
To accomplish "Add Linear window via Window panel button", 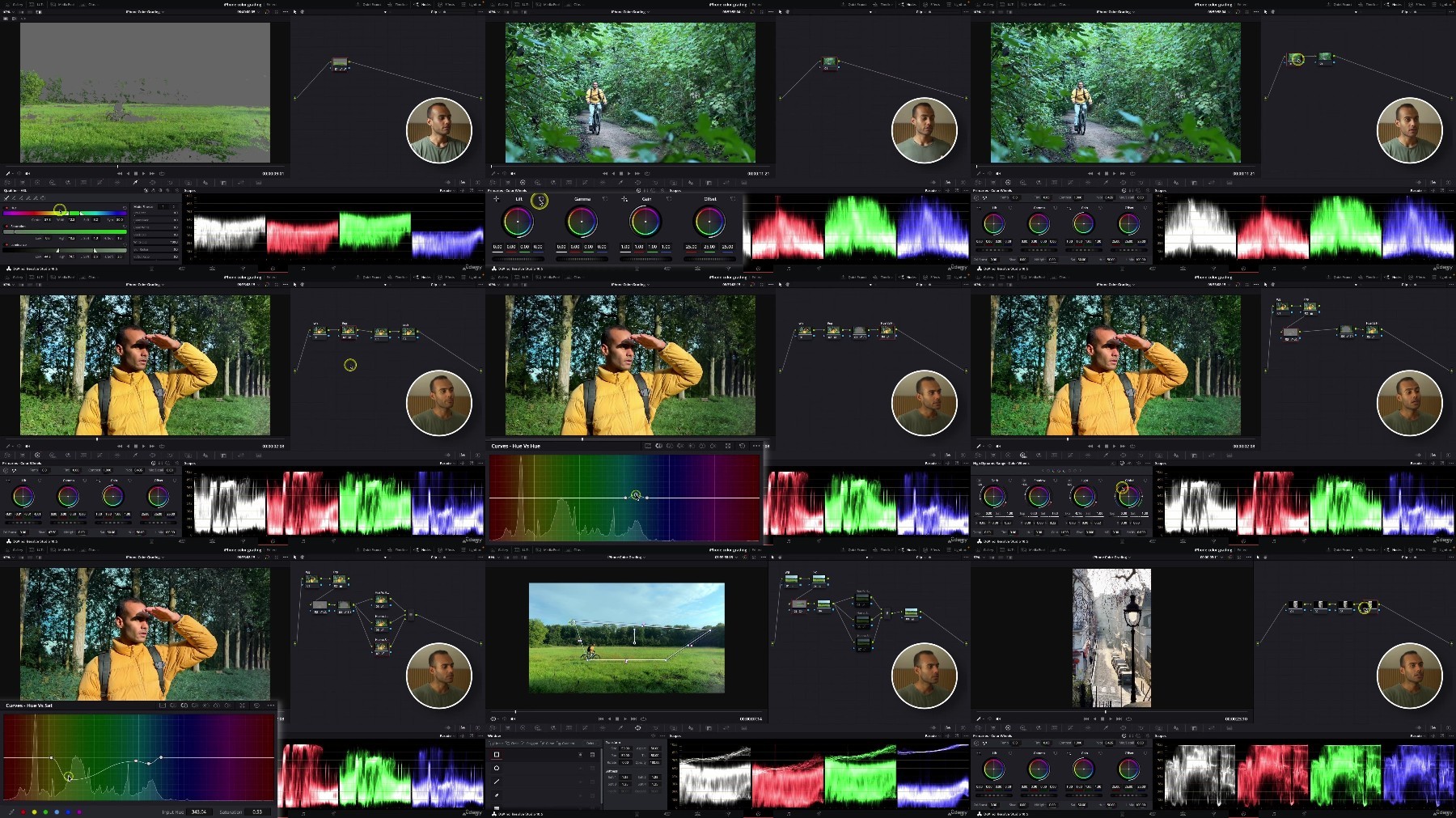I will 496,744.
